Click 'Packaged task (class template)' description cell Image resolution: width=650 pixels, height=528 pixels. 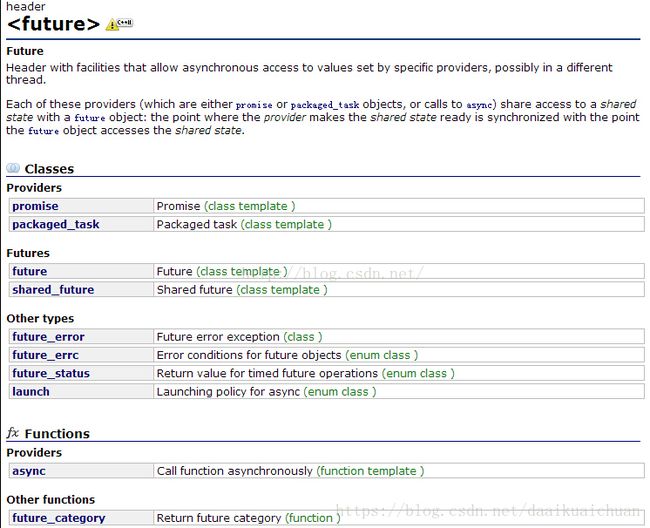coord(399,224)
